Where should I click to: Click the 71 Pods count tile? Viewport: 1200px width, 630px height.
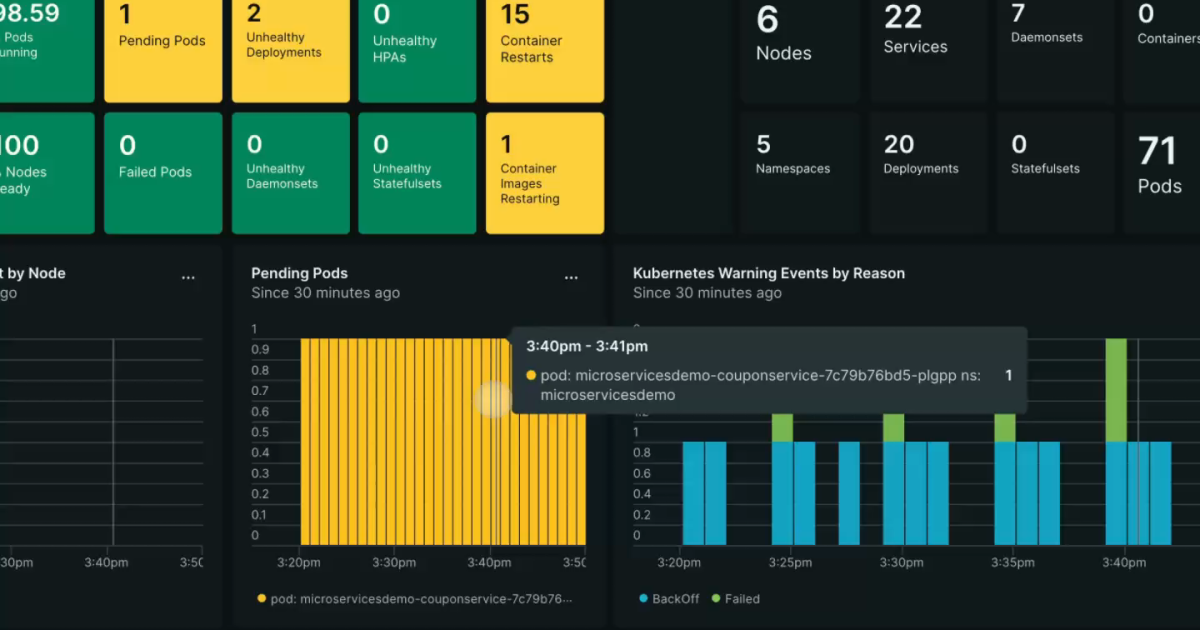(1161, 170)
